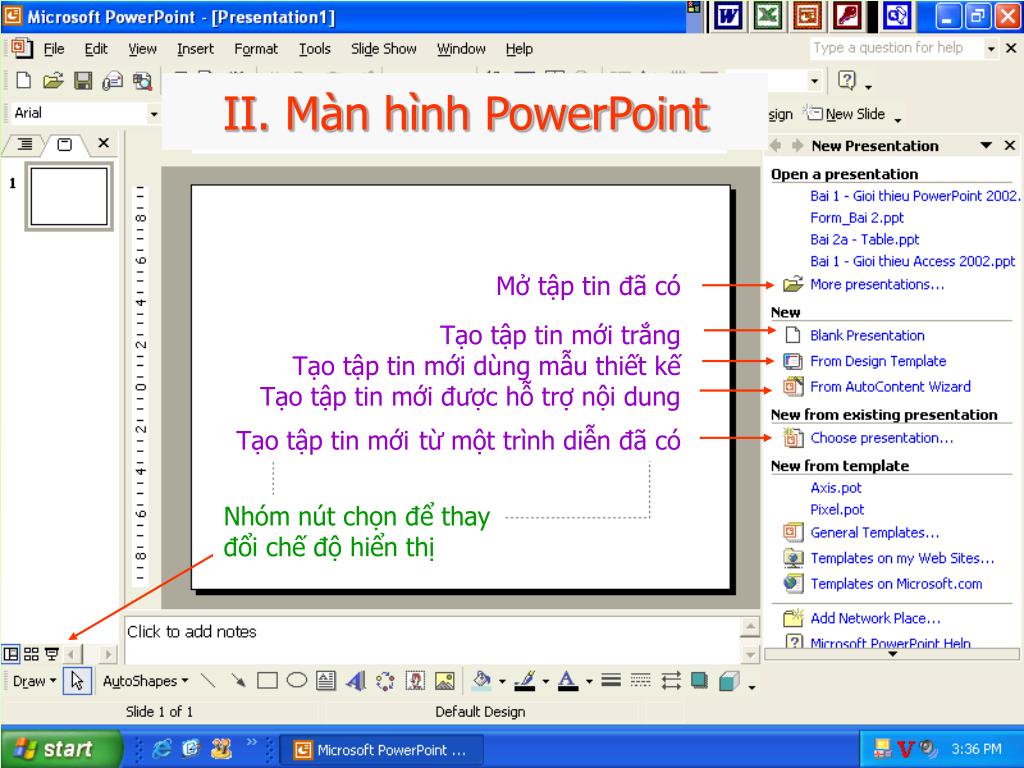Click From Design Template link
1024x768 pixels.
[x=878, y=361]
